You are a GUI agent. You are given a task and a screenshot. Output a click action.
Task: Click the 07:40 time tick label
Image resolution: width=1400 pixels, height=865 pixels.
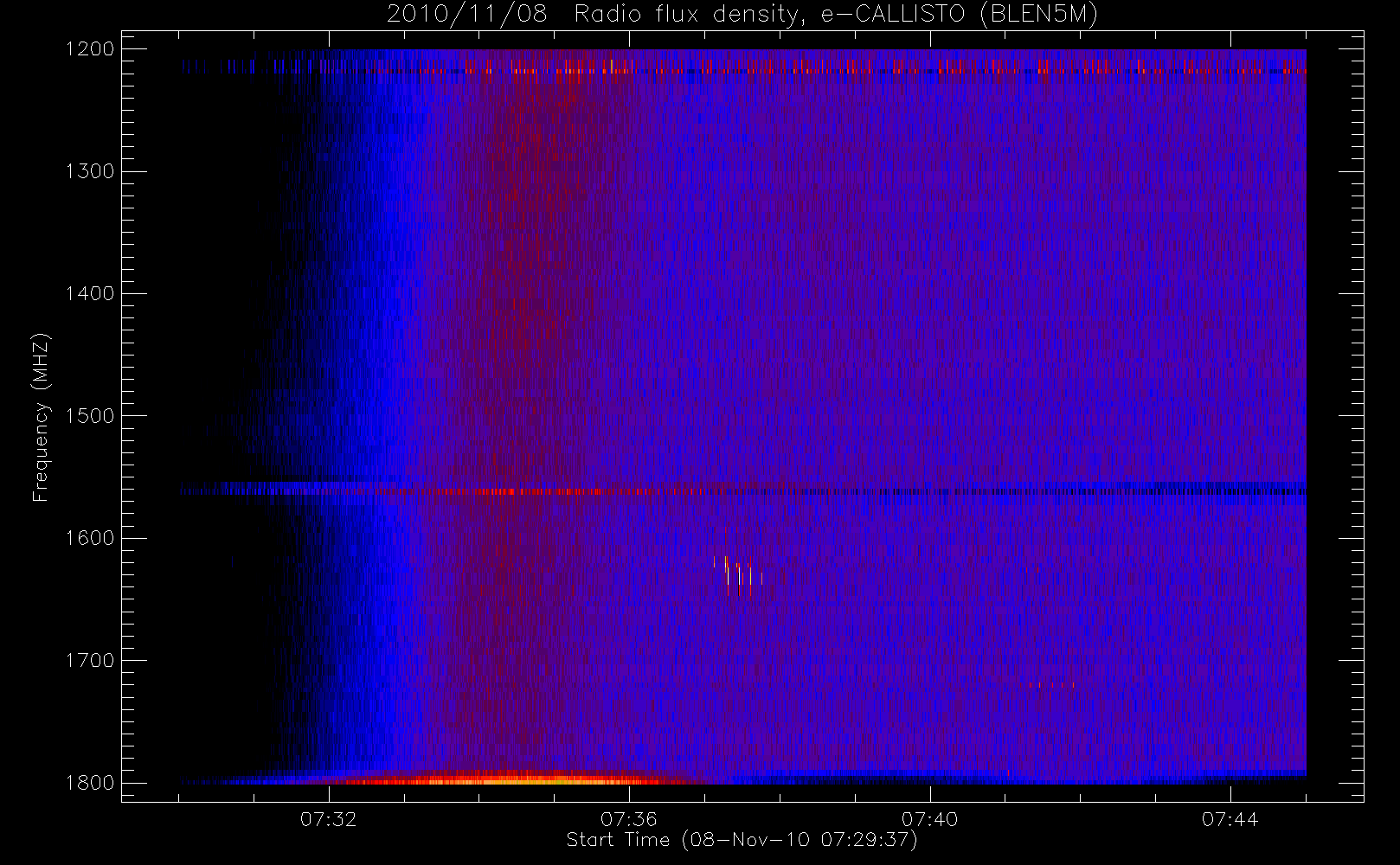click(x=929, y=819)
